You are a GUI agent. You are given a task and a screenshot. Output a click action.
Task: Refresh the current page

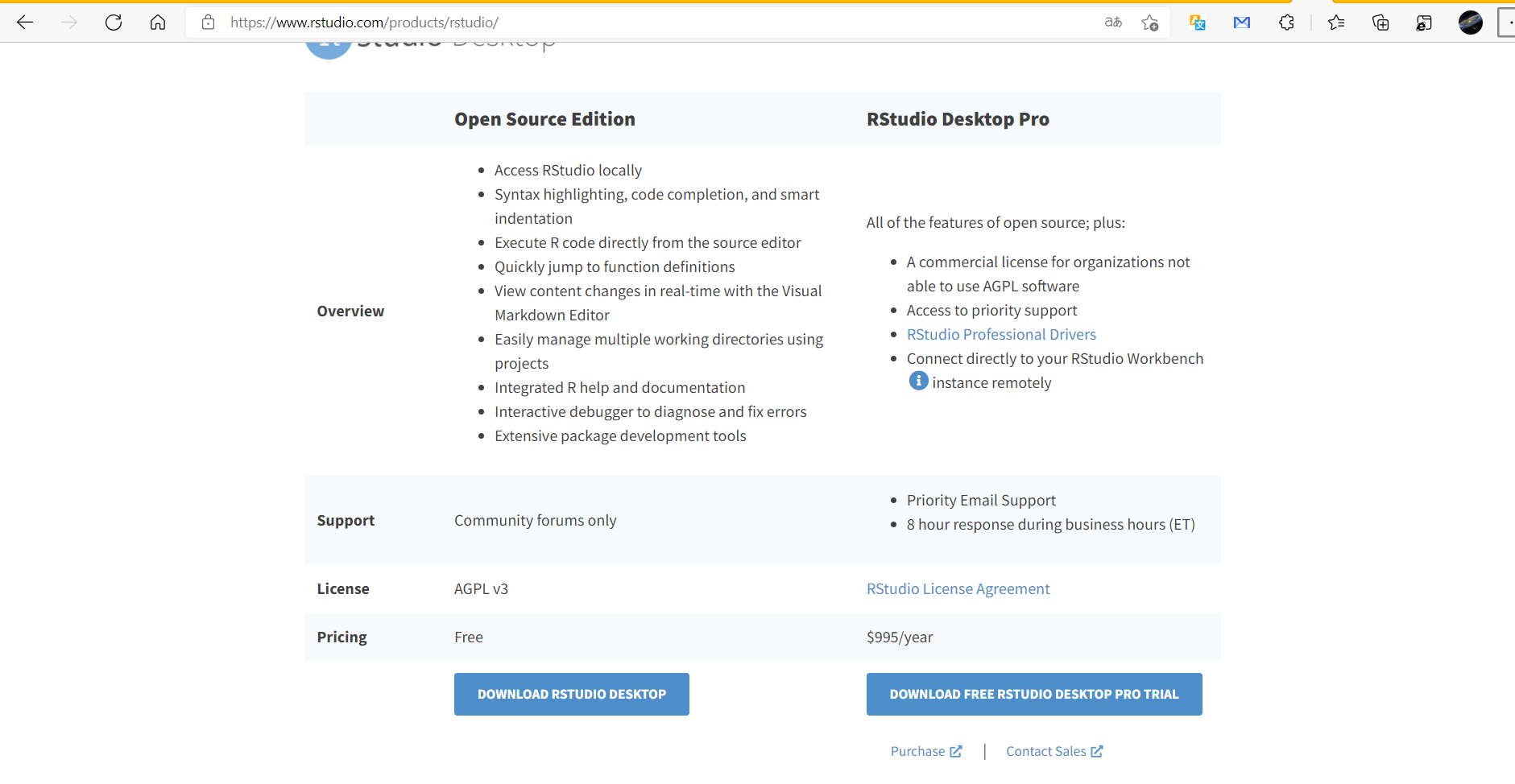click(x=114, y=23)
